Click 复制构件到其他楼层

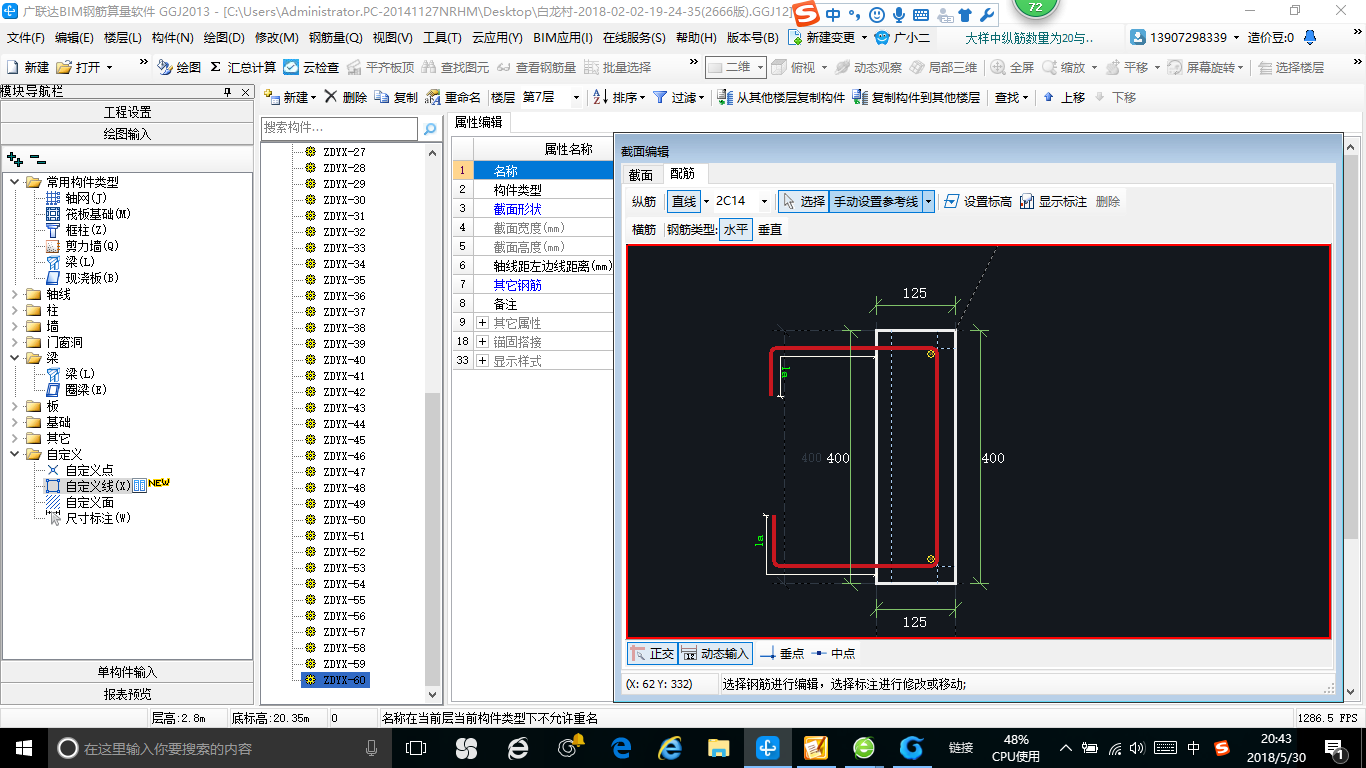pyautogui.click(x=916, y=97)
